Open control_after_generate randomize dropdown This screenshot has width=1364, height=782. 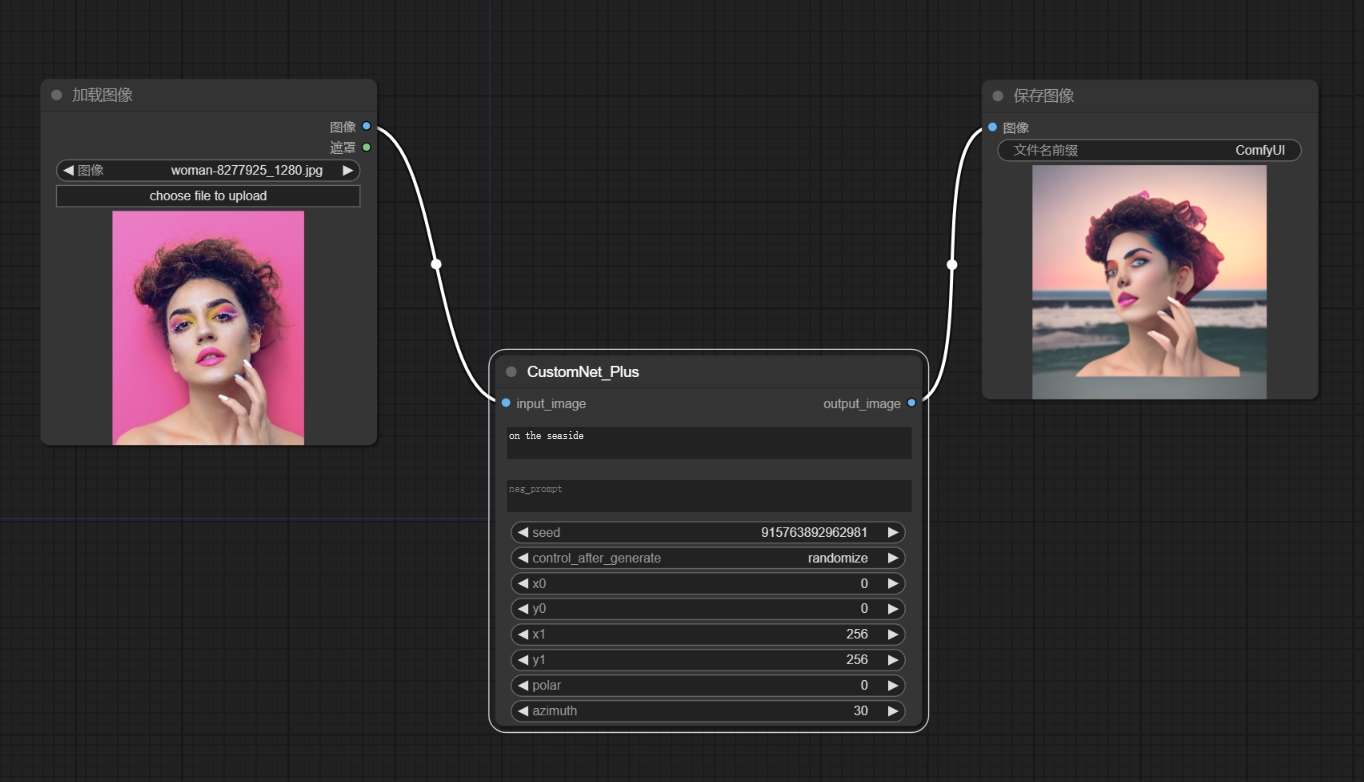tap(708, 558)
